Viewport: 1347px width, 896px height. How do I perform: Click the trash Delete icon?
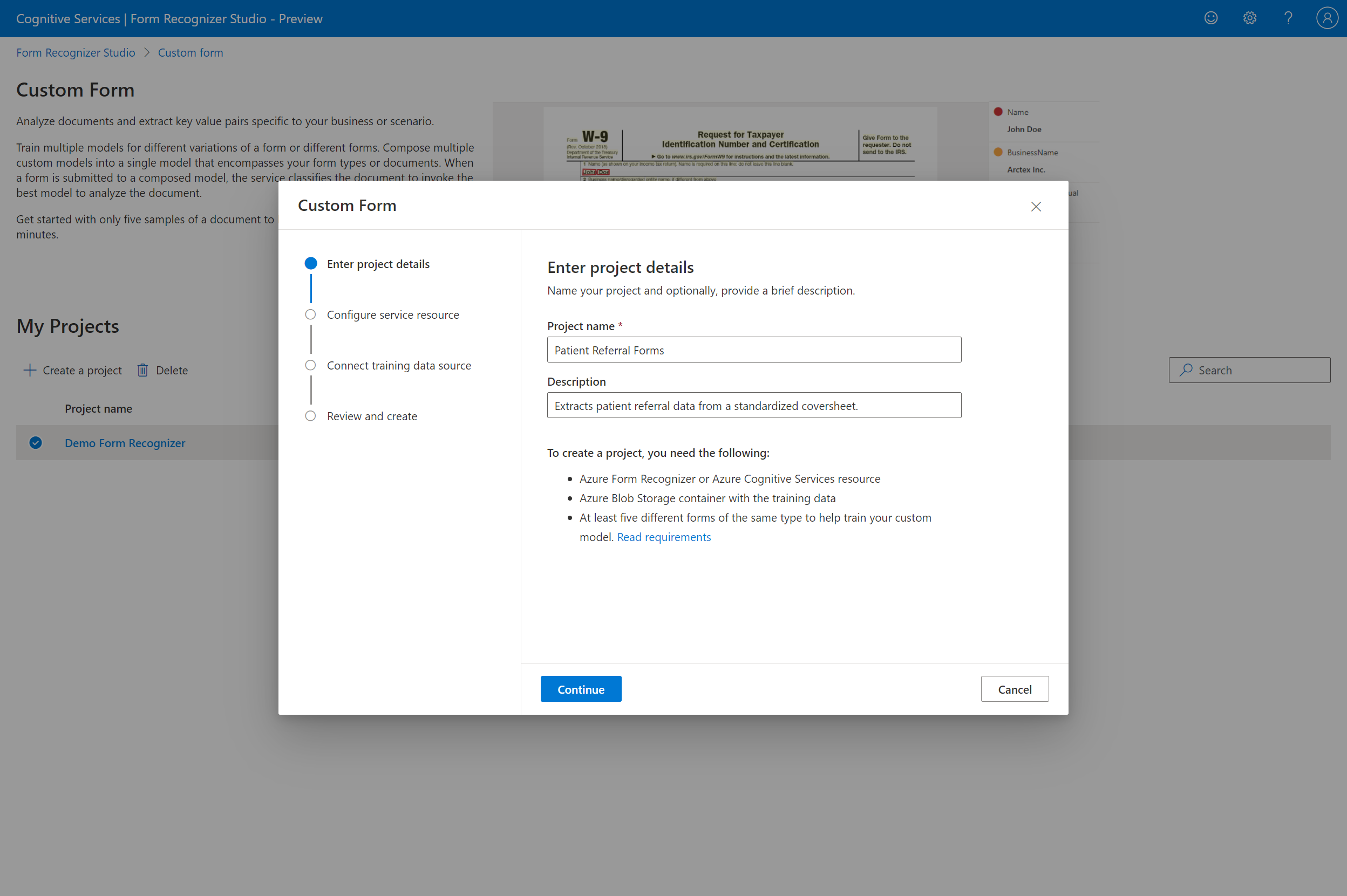coord(142,370)
